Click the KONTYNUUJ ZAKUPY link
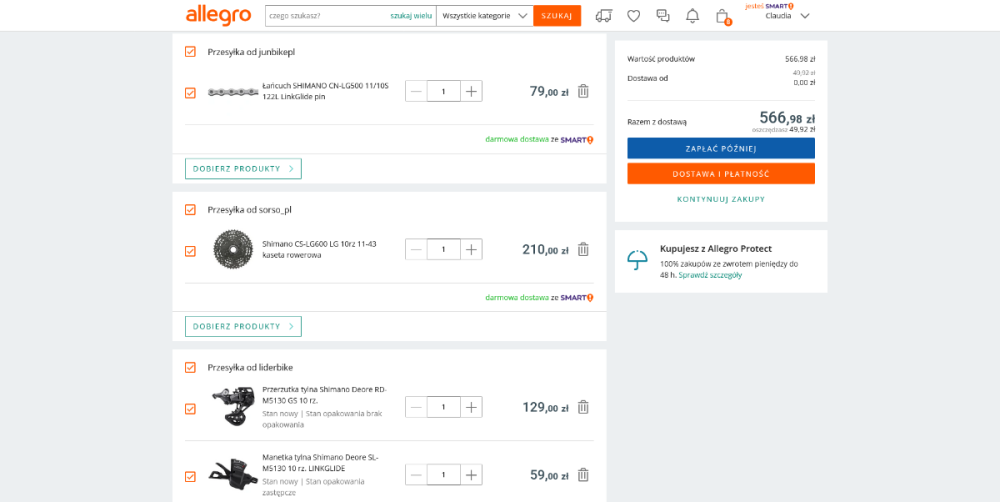 pos(721,200)
